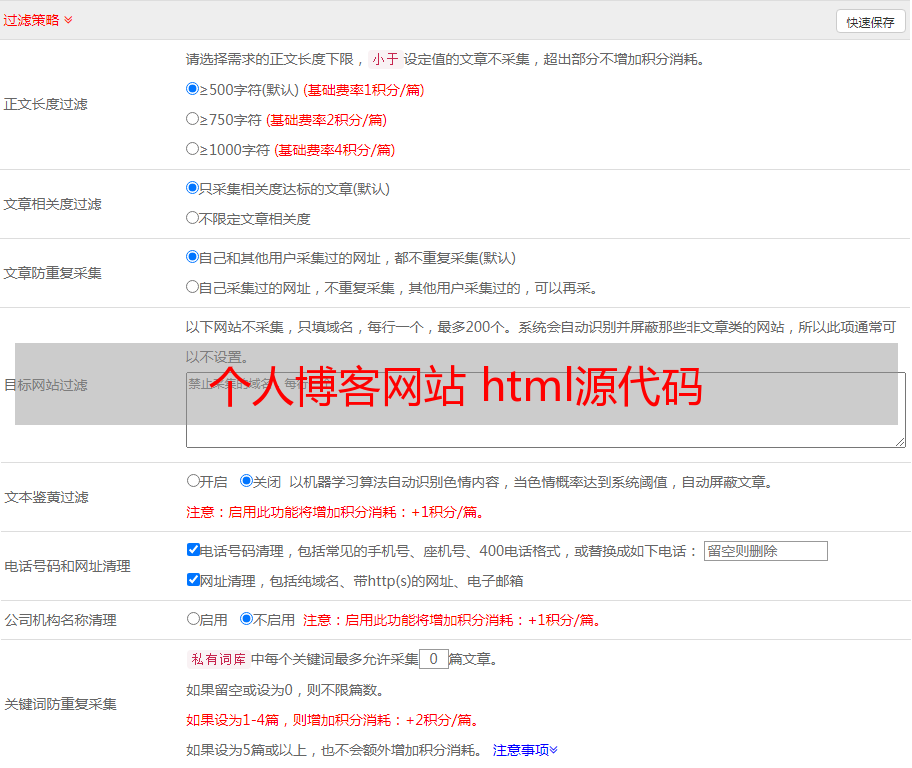Select 不启用 for 公司机构名称清理
This screenshot has height=768, width=912.
coord(247,619)
